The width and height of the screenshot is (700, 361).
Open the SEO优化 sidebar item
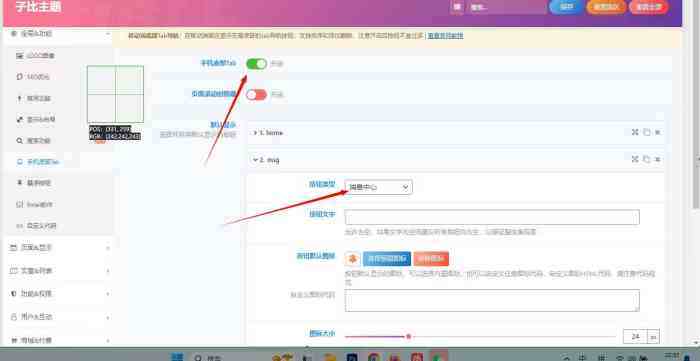tap(33, 77)
